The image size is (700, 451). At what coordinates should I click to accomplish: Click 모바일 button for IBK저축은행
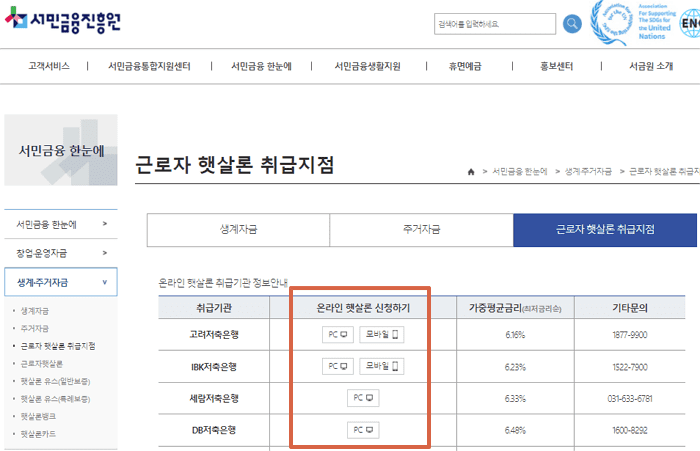(382, 366)
